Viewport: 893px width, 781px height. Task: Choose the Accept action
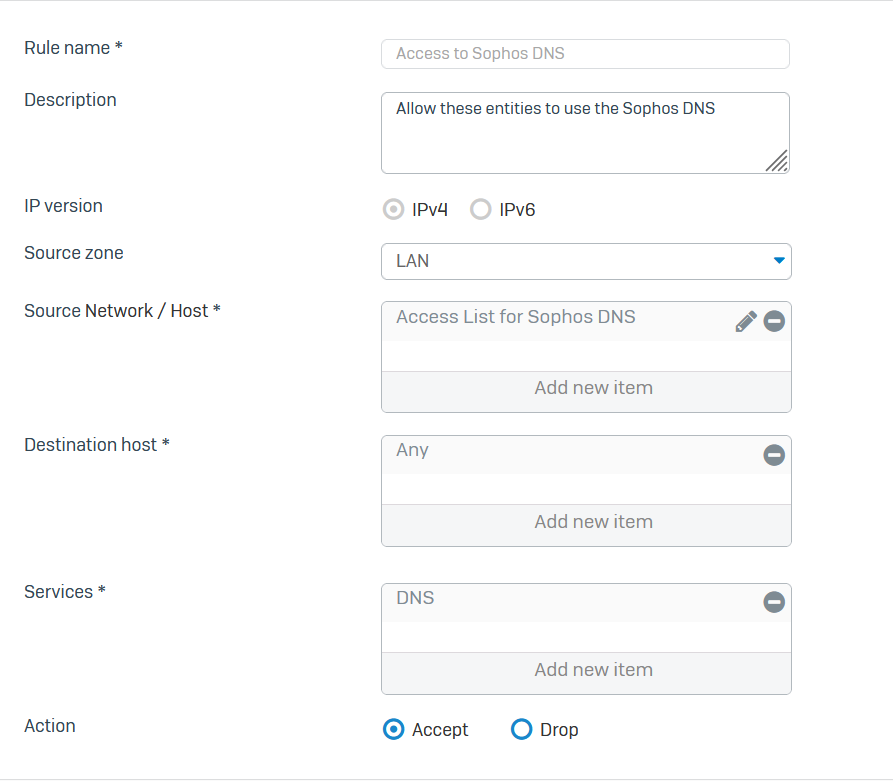394,729
